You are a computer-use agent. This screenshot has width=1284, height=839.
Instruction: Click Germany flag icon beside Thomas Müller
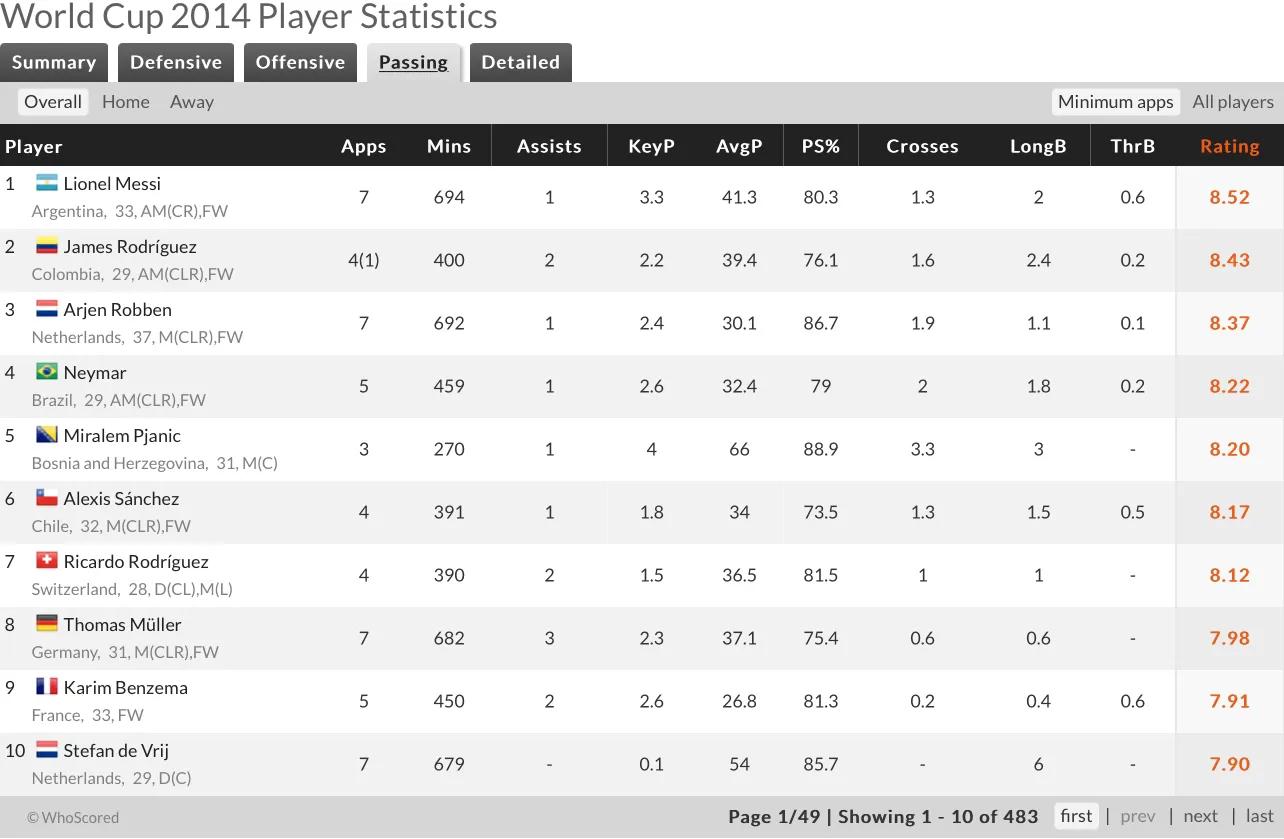click(46, 624)
